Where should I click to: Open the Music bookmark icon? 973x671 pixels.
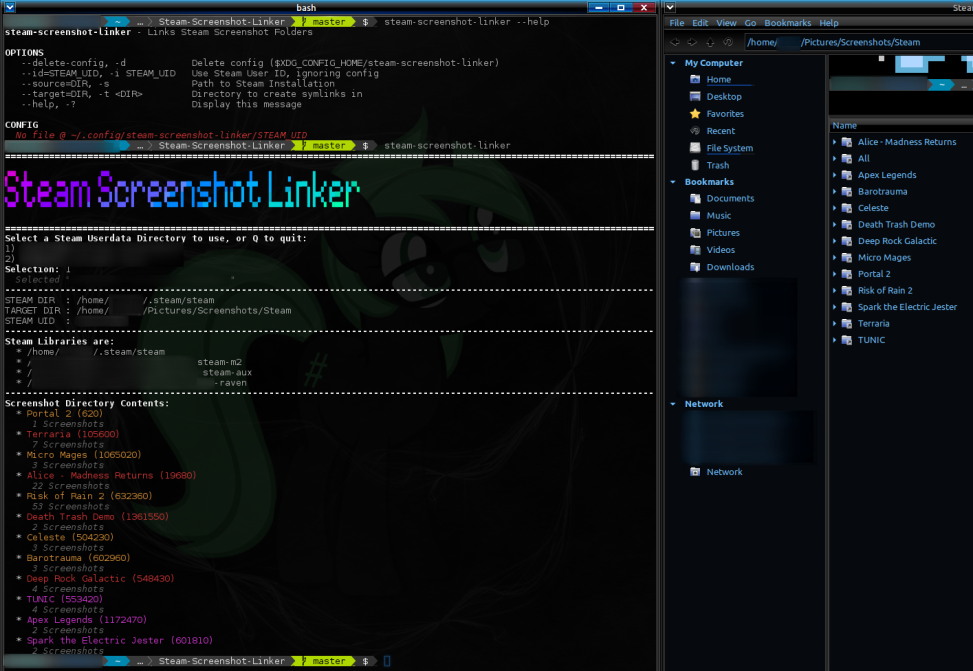pyautogui.click(x=695, y=215)
